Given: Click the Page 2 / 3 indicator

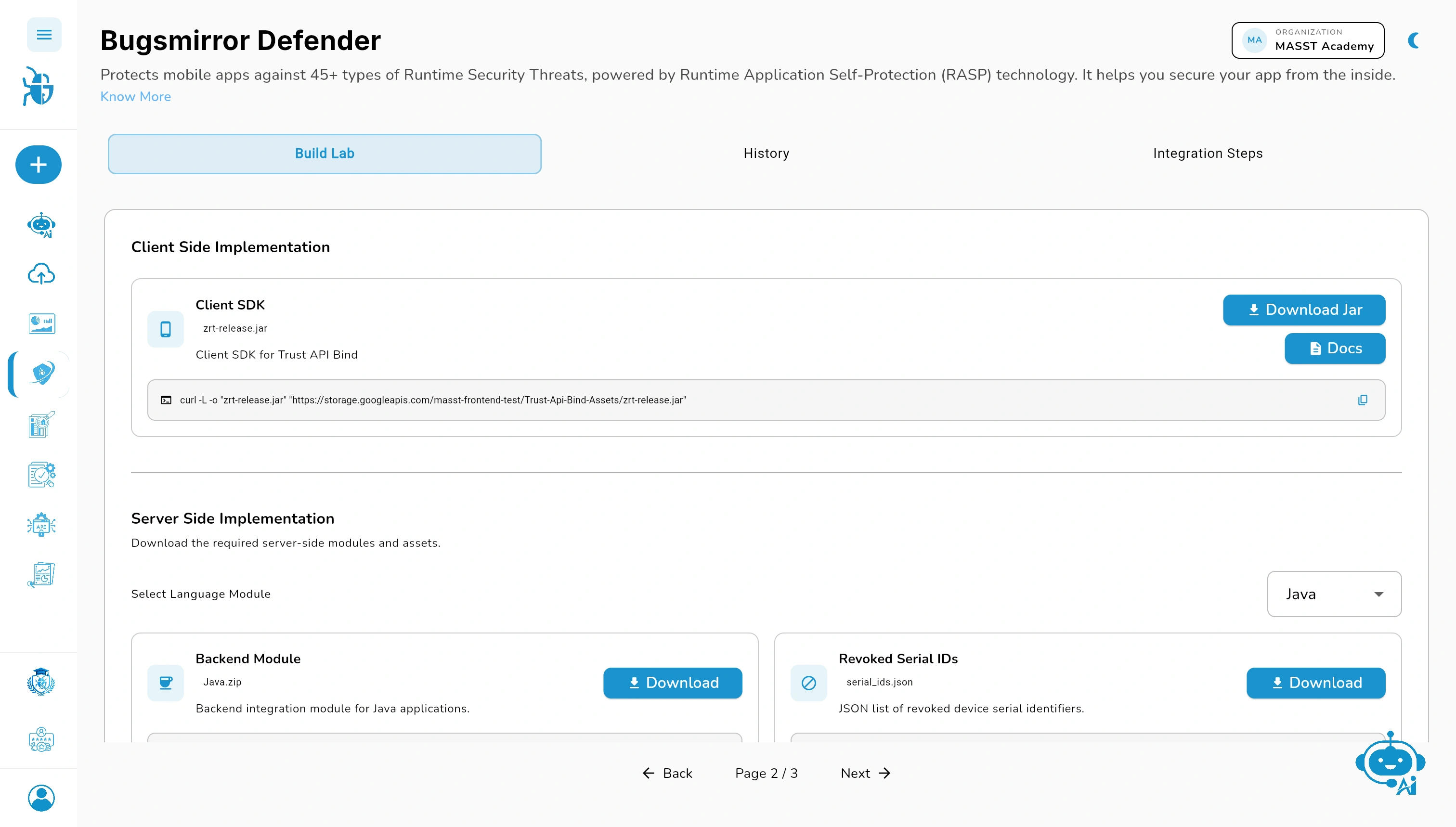Looking at the screenshot, I should (x=766, y=773).
